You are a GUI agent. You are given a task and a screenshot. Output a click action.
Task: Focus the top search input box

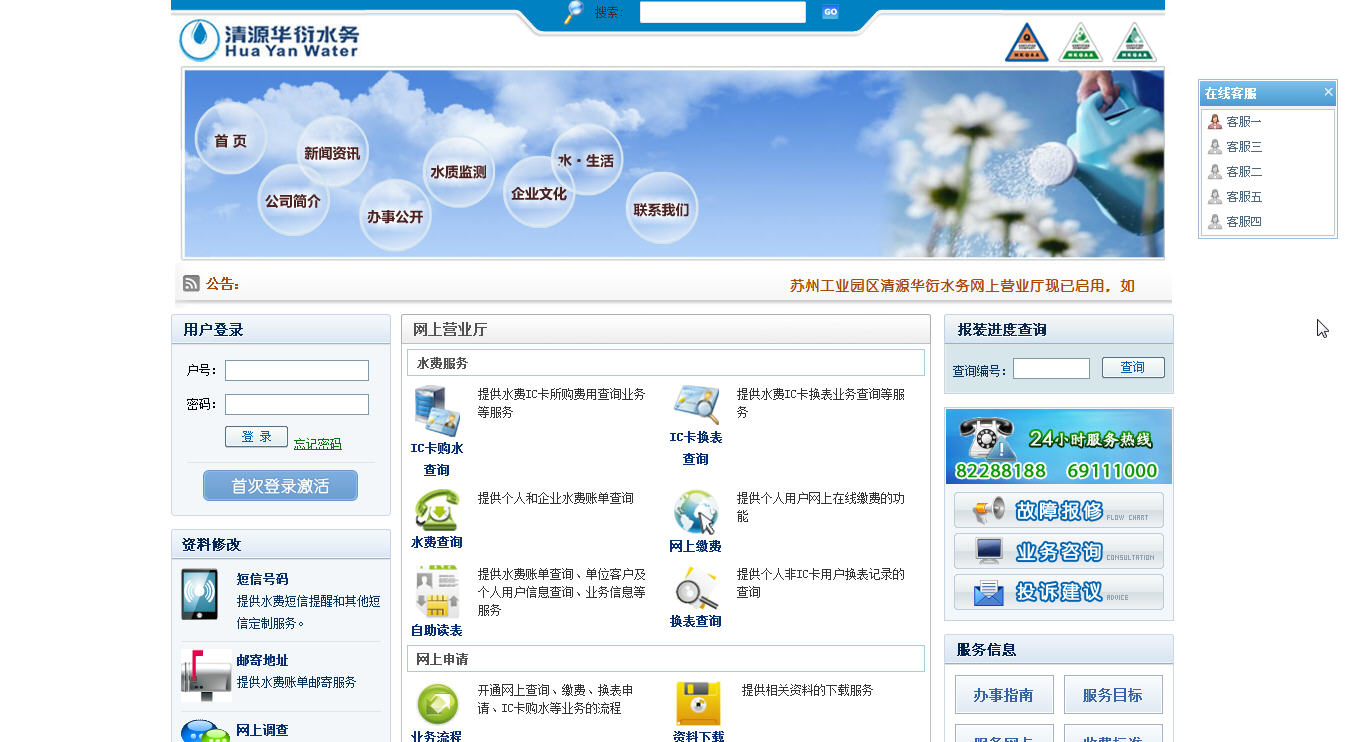pos(723,12)
